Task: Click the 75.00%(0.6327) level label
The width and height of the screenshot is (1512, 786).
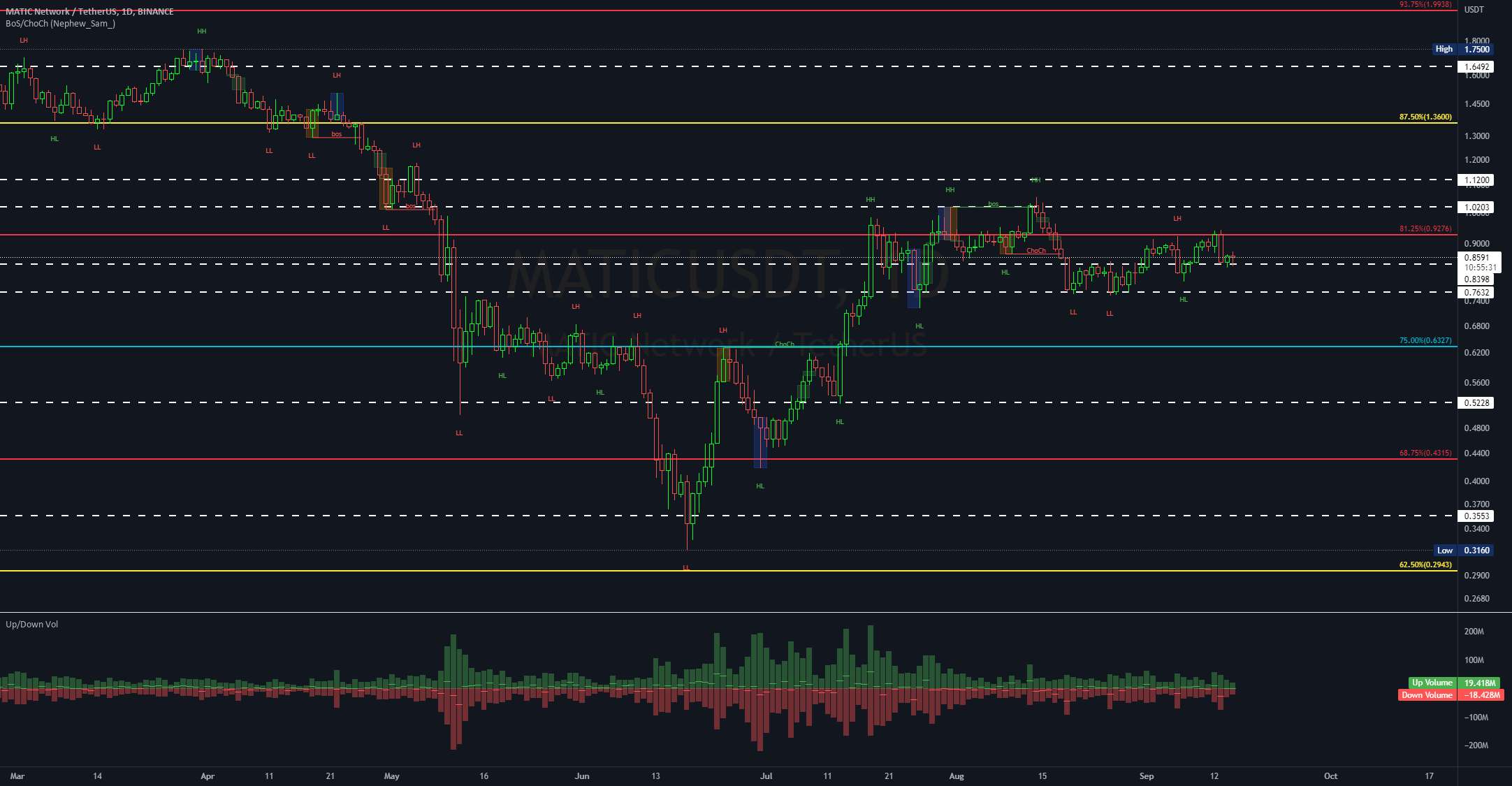Action: point(1425,340)
